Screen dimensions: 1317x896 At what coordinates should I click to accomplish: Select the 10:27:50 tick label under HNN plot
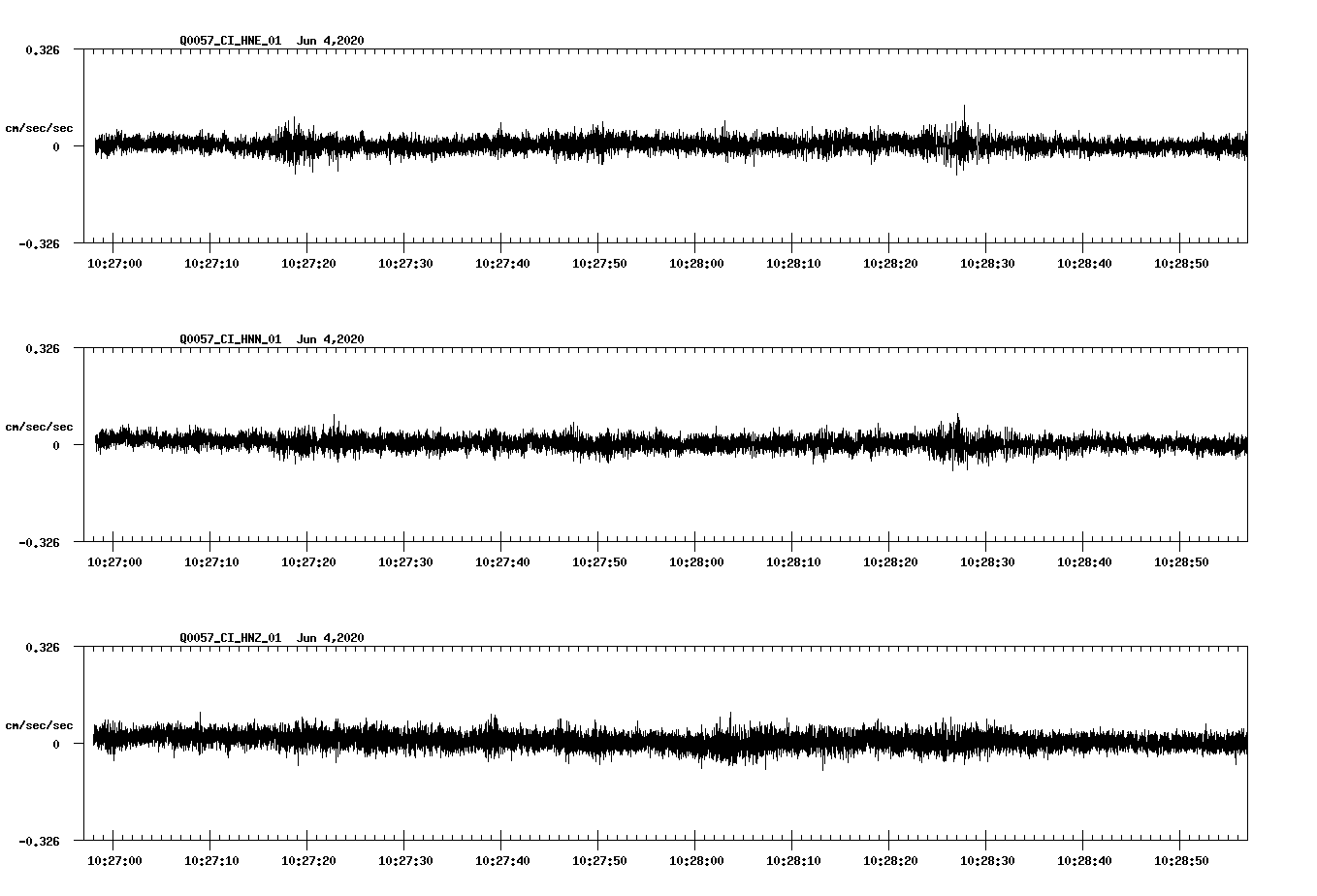(x=599, y=561)
